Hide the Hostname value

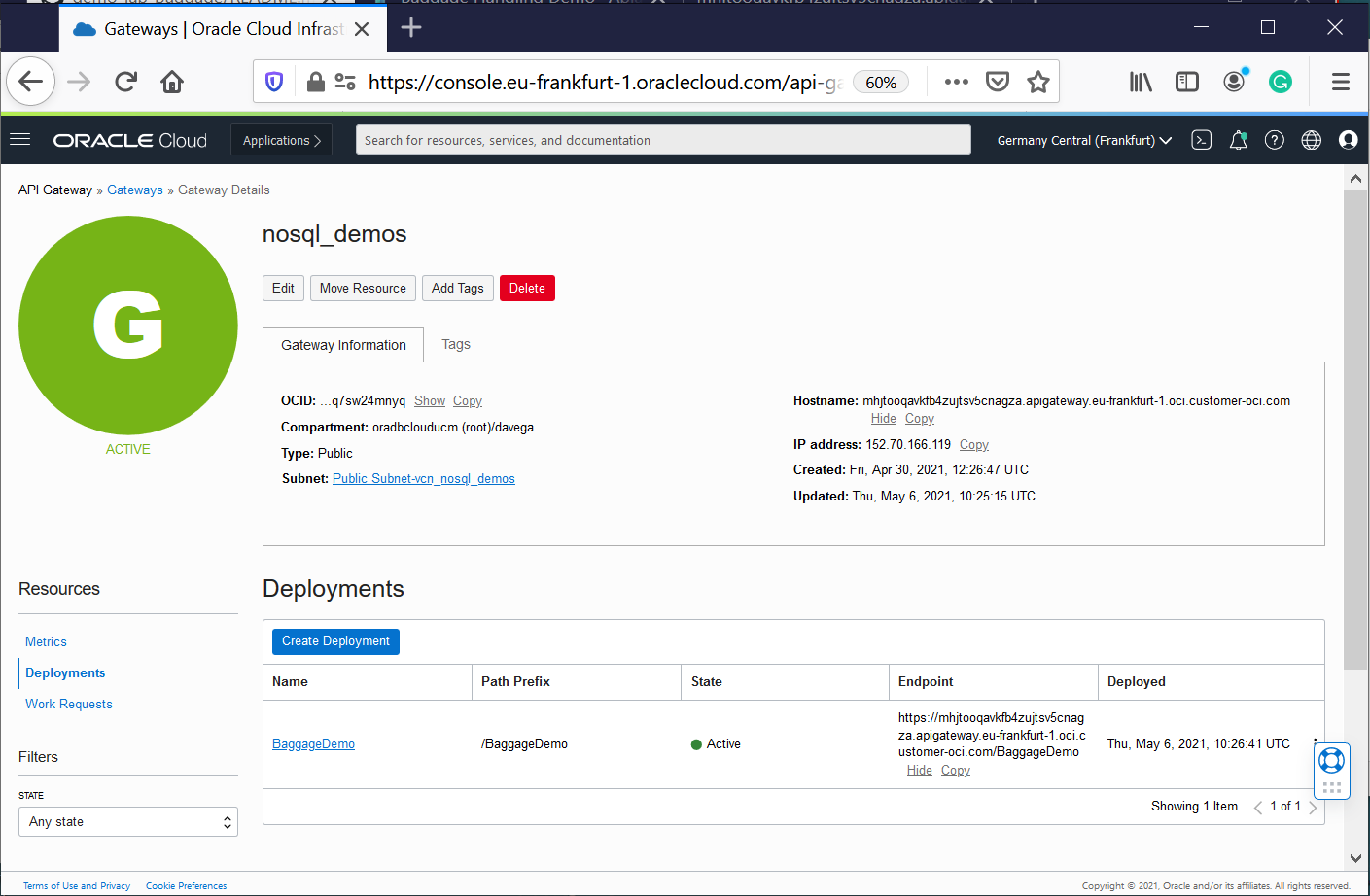(x=884, y=418)
